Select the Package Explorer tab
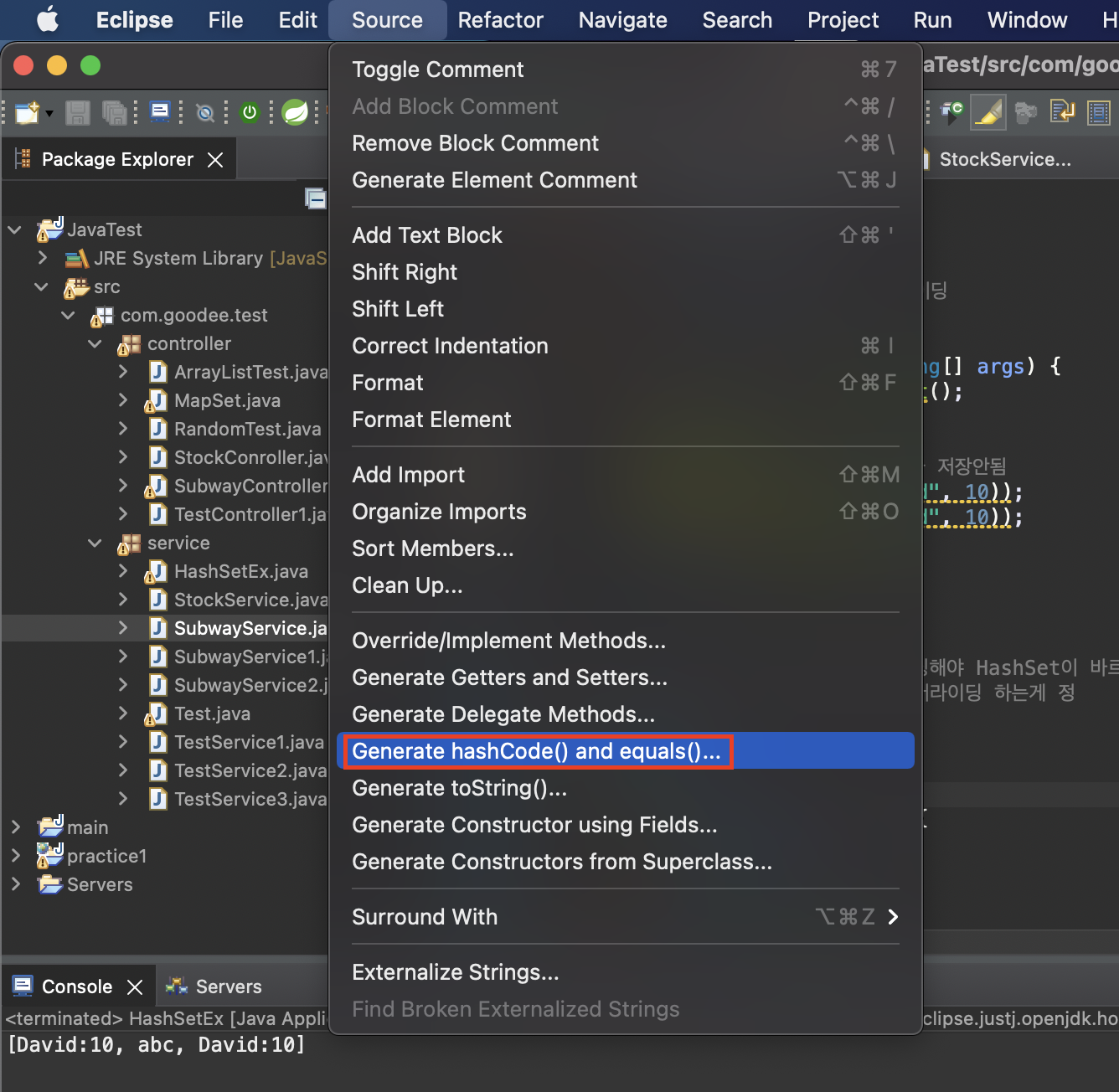This screenshot has height=1092, width=1119. (118, 159)
